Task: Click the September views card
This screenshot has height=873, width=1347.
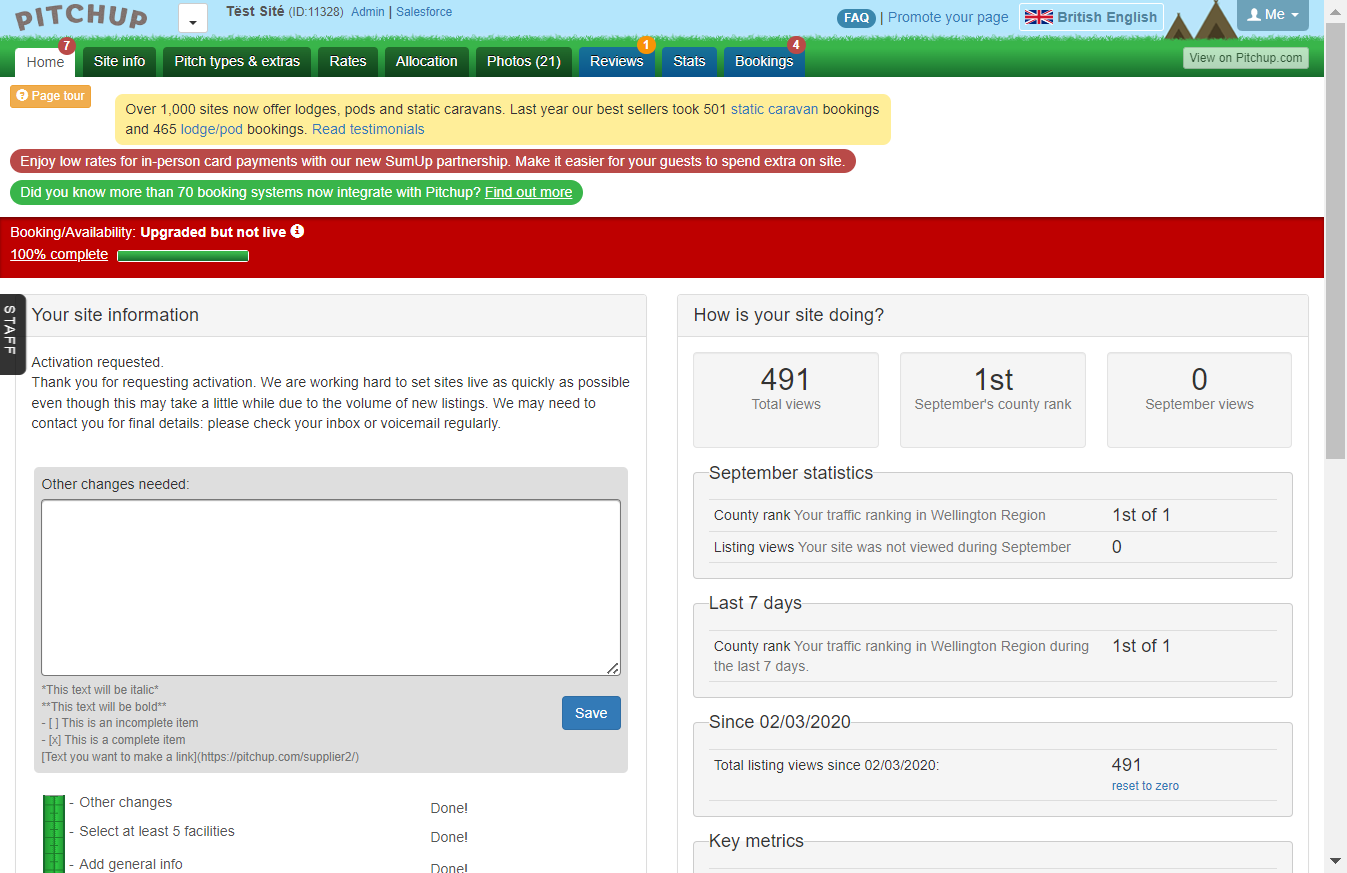Action: click(1199, 399)
